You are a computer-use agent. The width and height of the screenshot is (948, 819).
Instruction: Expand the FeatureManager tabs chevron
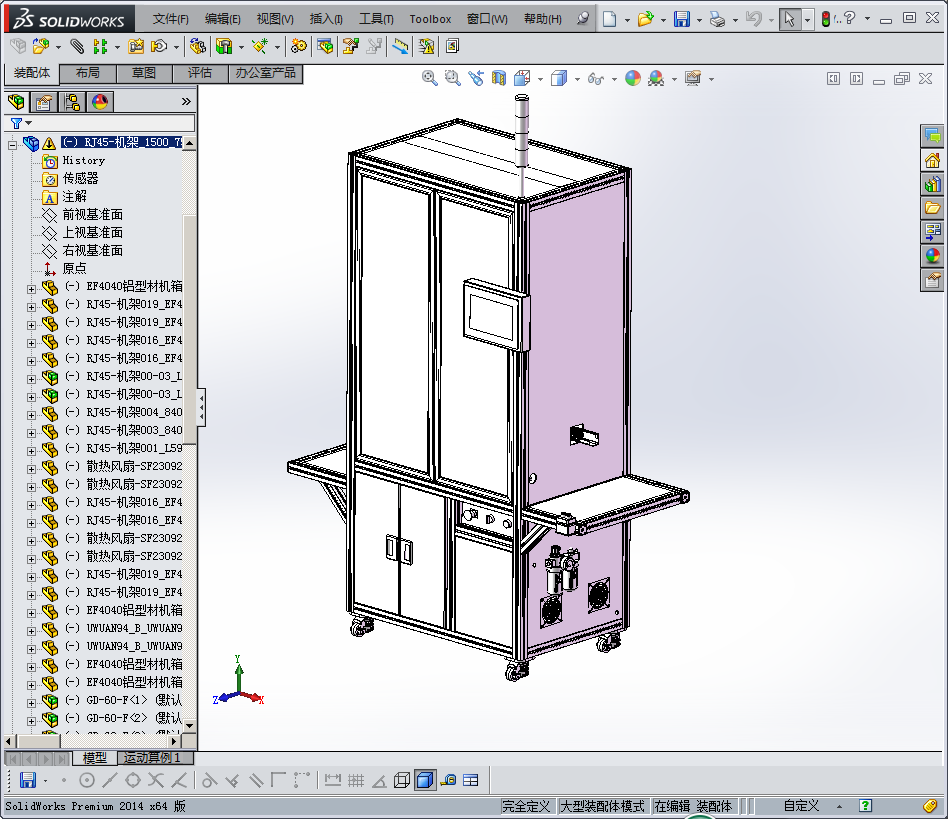point(186,102)
